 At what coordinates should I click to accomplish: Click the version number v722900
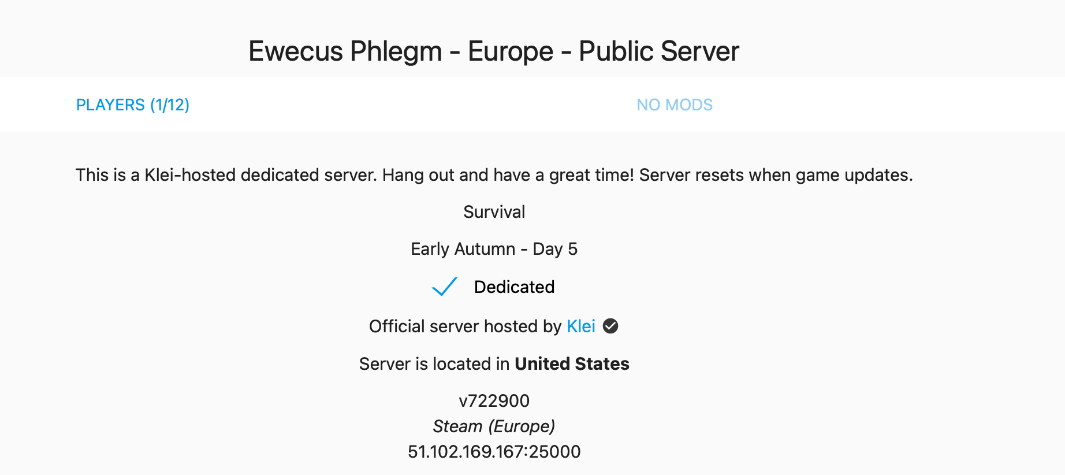[494, 402]
